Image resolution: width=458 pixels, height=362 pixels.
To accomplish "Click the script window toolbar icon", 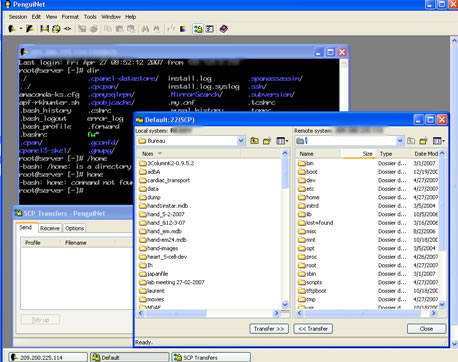I will point(210,29).
